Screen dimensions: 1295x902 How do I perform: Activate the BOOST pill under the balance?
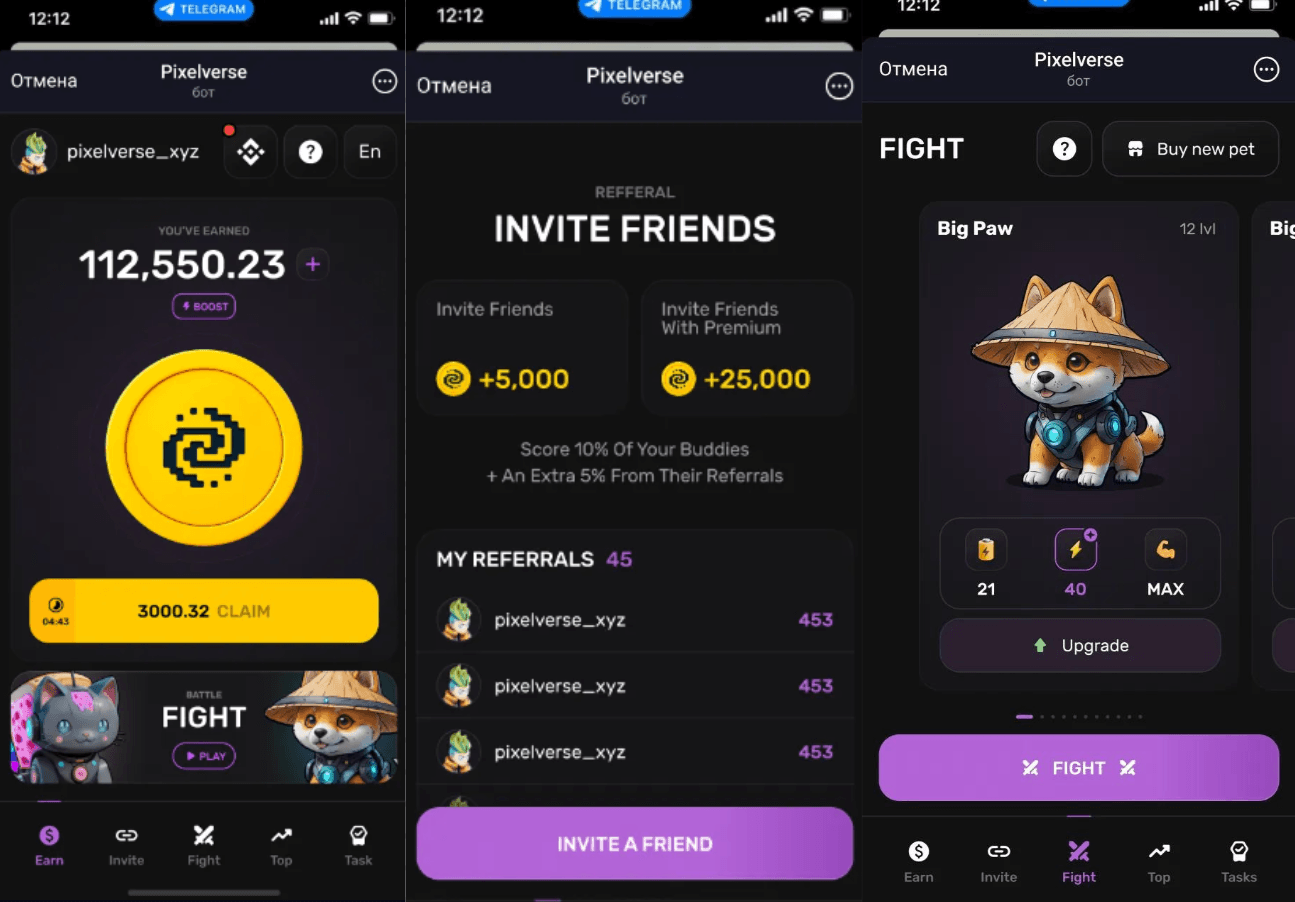pyautogui.click(x=204, y=306)
